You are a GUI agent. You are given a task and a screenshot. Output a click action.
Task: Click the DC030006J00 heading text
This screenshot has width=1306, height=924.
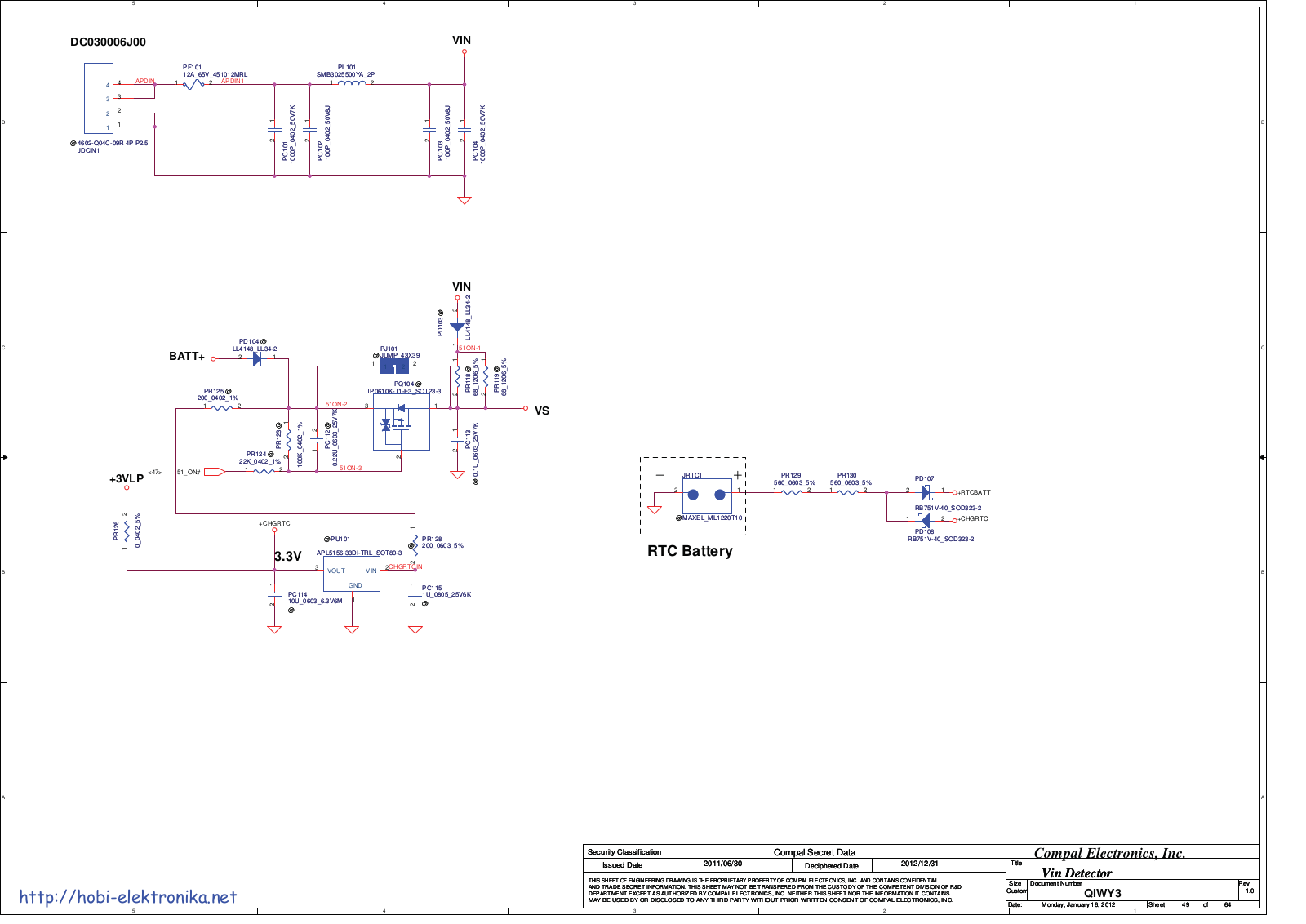click(108, 42)
